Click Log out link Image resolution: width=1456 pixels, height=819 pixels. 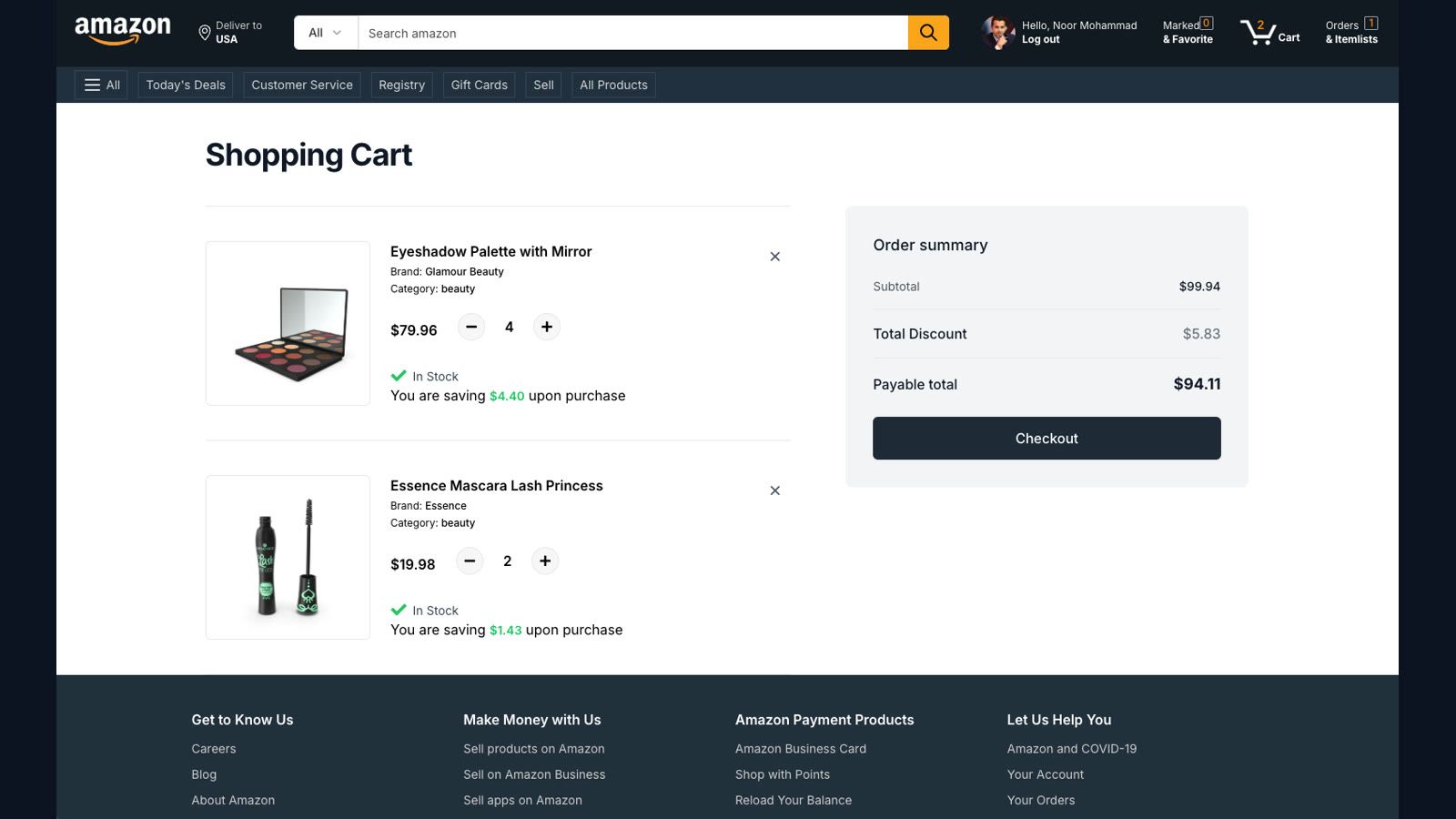pos(1040,39)
